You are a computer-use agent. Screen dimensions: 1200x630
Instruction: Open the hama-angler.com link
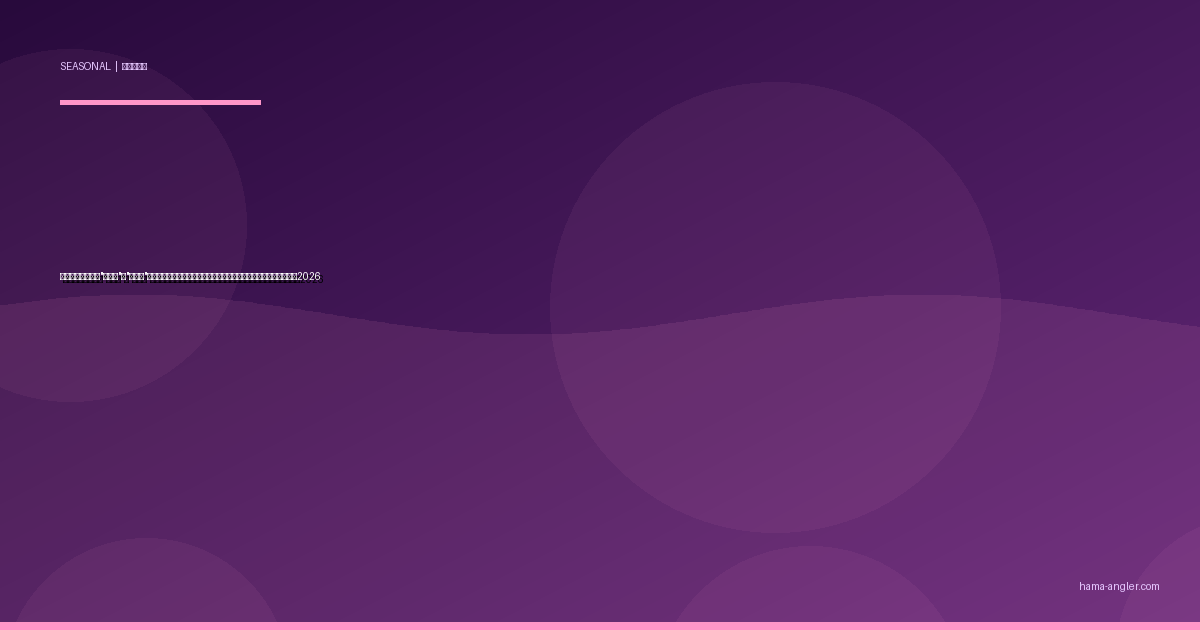(1118, 587)
